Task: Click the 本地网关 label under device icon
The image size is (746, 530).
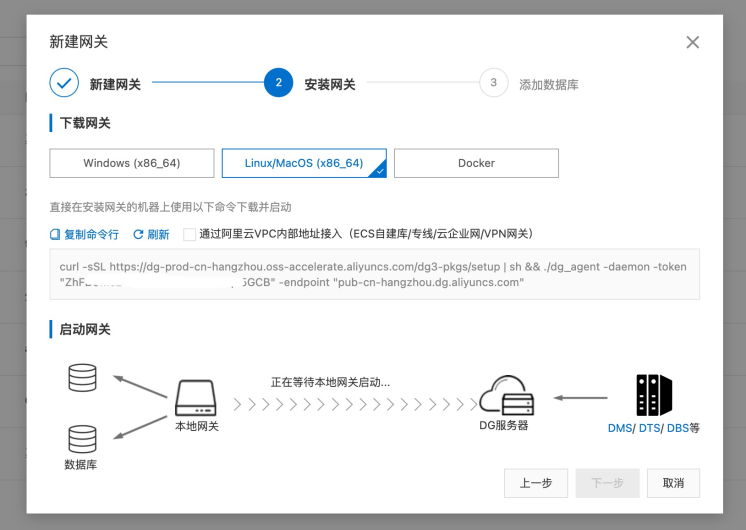Action: pyautogui.click(x=196, y=426)
